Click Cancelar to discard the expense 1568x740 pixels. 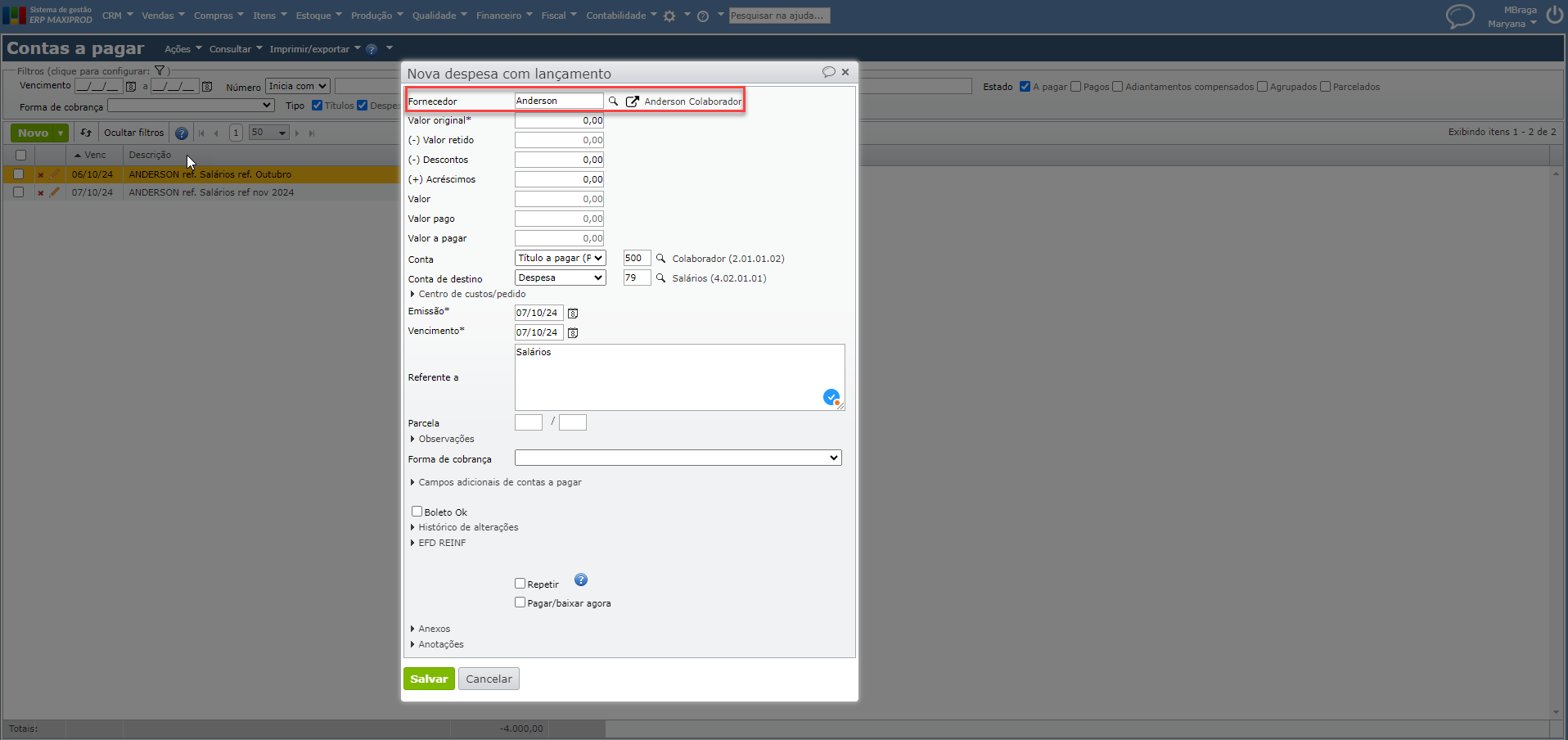point(489,679)
